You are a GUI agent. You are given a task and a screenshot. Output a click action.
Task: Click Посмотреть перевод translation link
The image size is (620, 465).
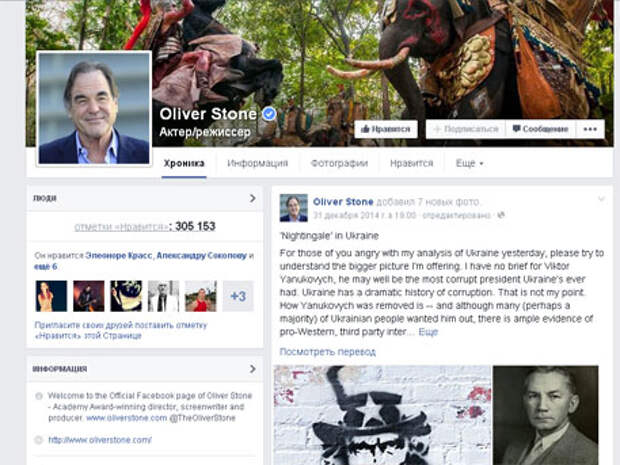[x=327, y=352]
